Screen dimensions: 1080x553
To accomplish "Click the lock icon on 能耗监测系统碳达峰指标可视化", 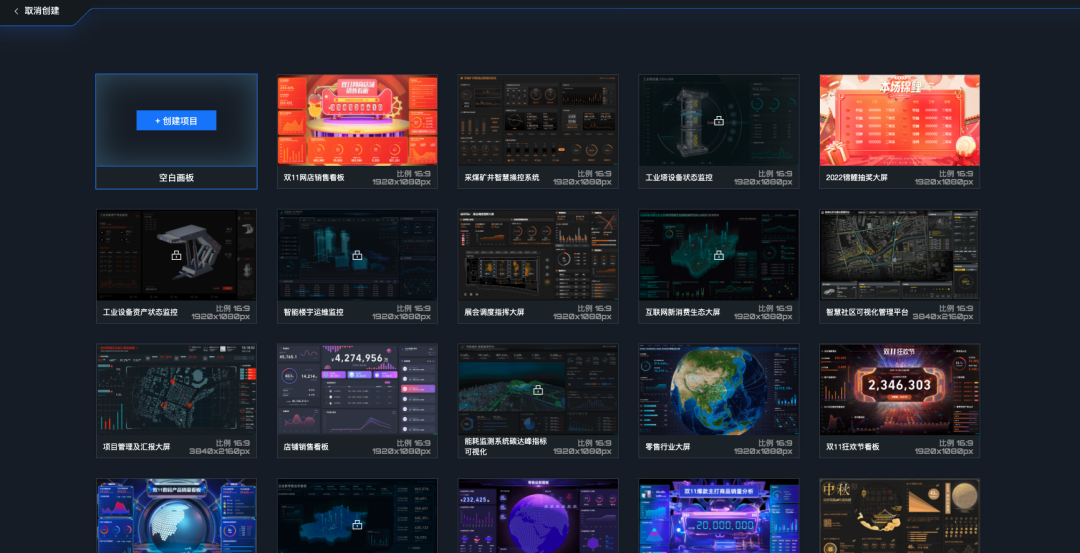I will (538, 390).
